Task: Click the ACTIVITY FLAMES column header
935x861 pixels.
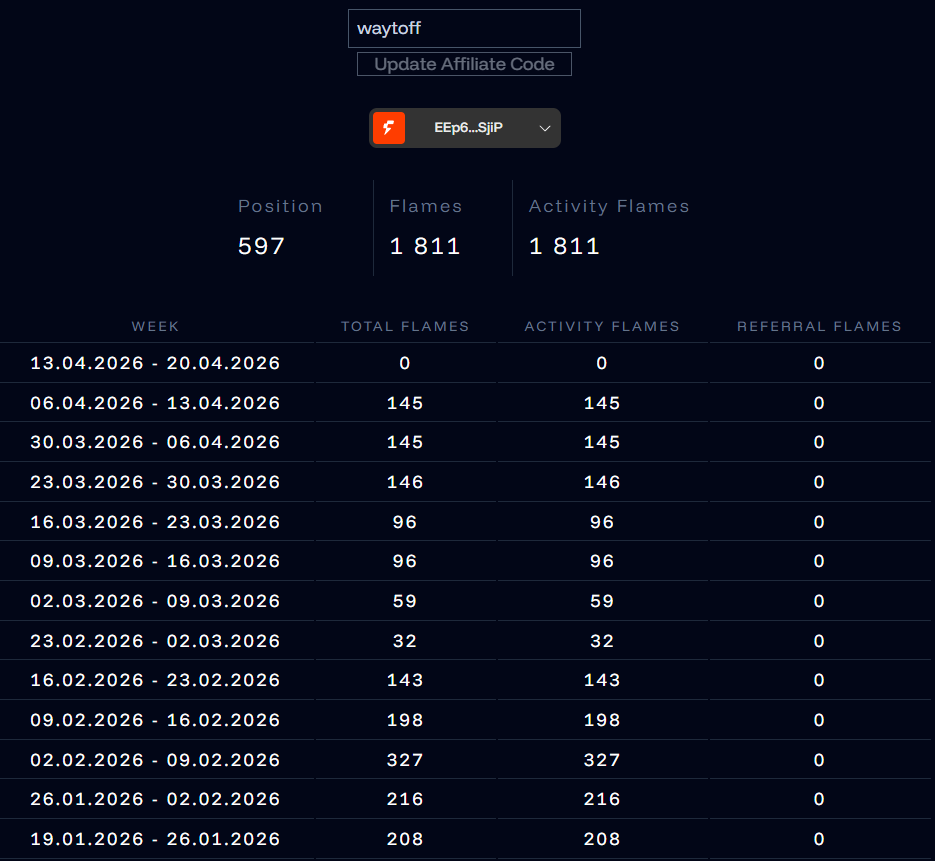Action: click(x=602, y=326)
